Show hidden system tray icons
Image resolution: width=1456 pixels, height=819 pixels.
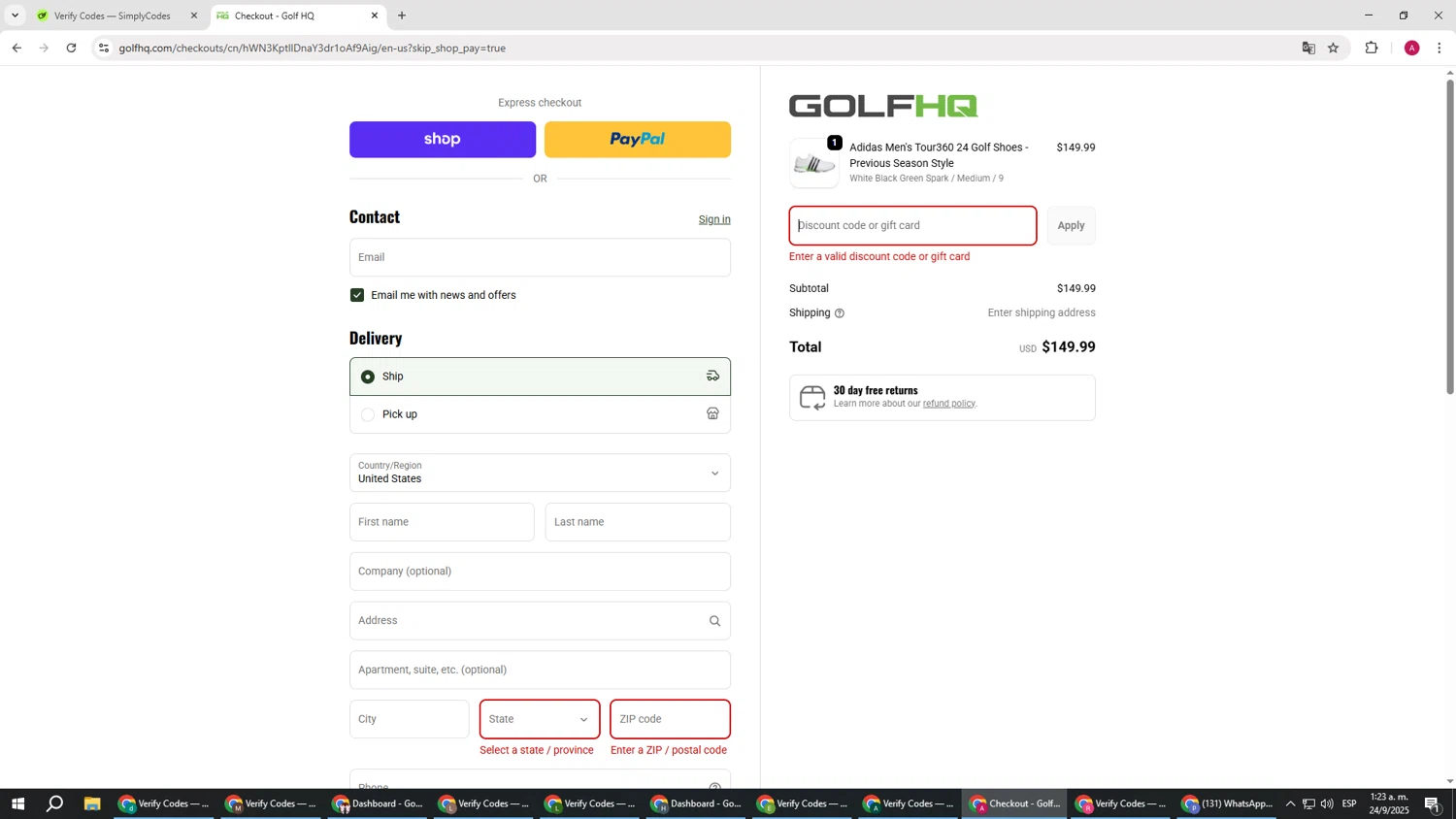1290,803
